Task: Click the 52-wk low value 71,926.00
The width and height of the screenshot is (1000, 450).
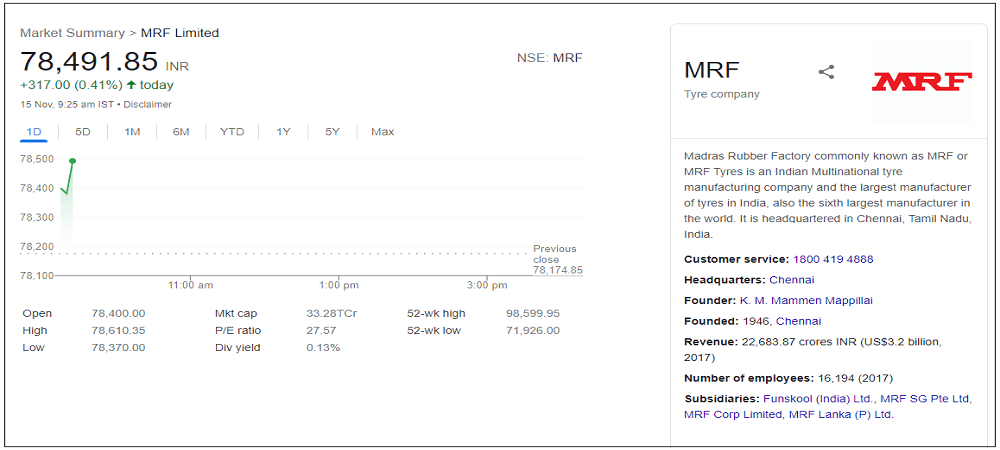Action: (533, 331)
